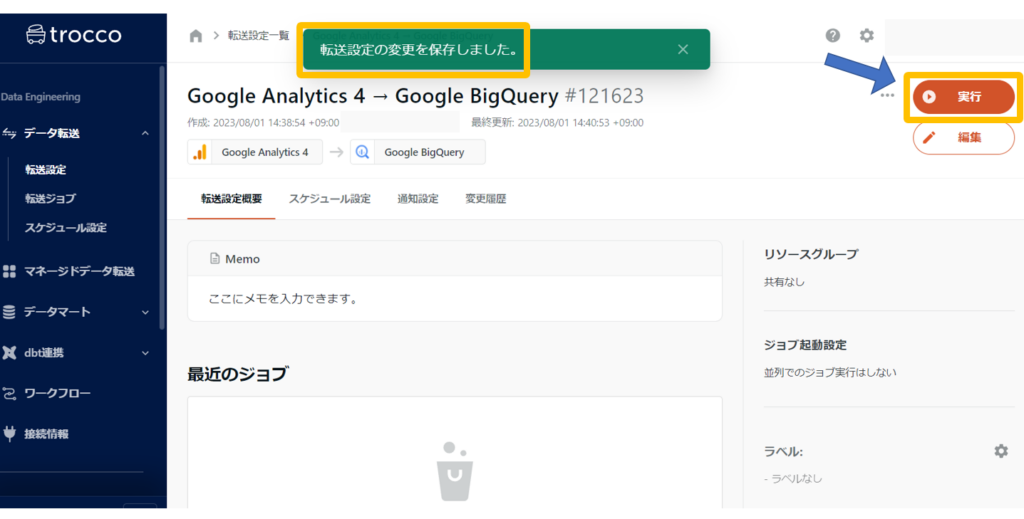The width and height of the screenshot is (1024, 519).
Task: Open label settings gear icon
Action: coord(1000,451)
